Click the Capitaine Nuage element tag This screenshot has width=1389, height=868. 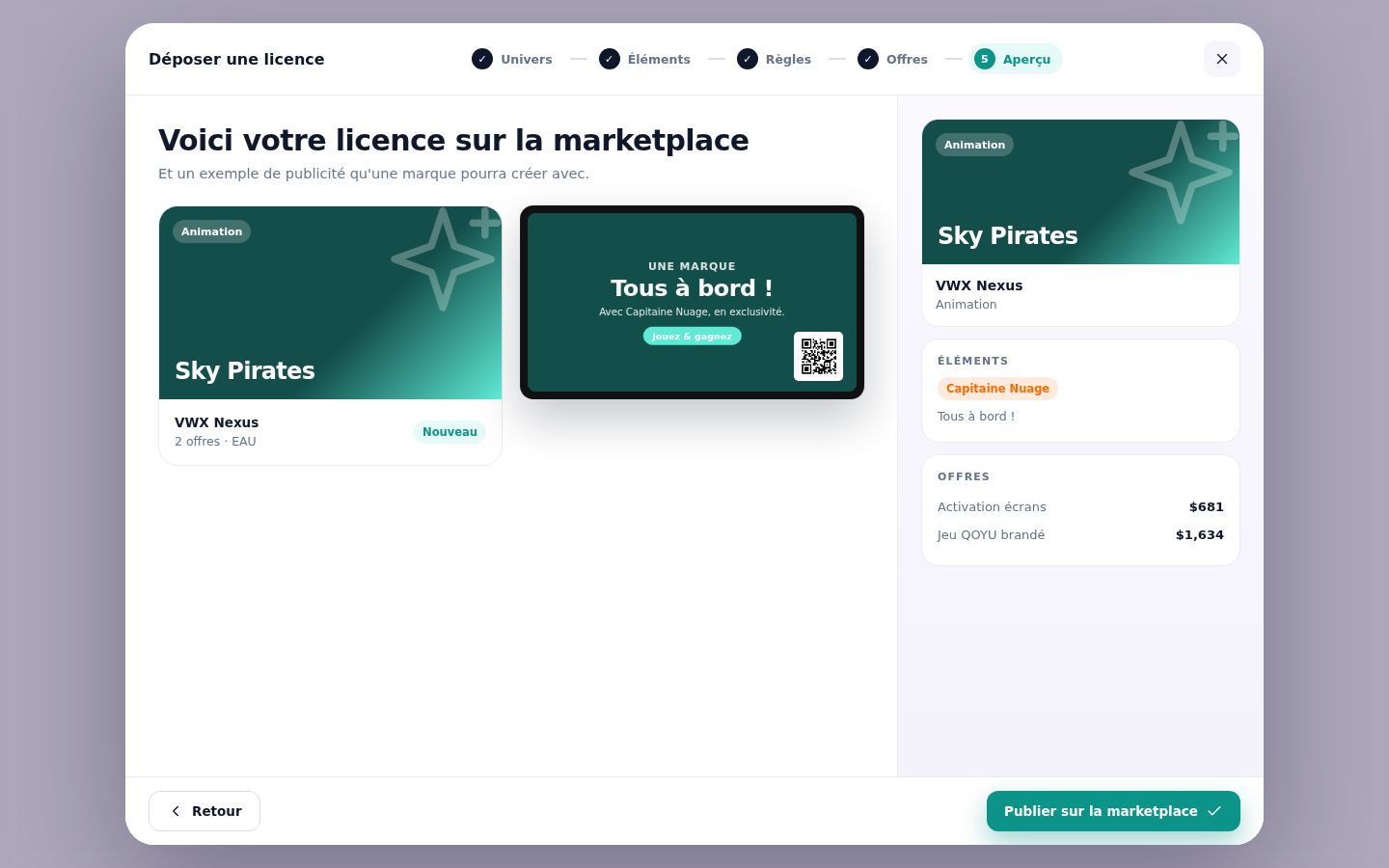click(997, 389)
